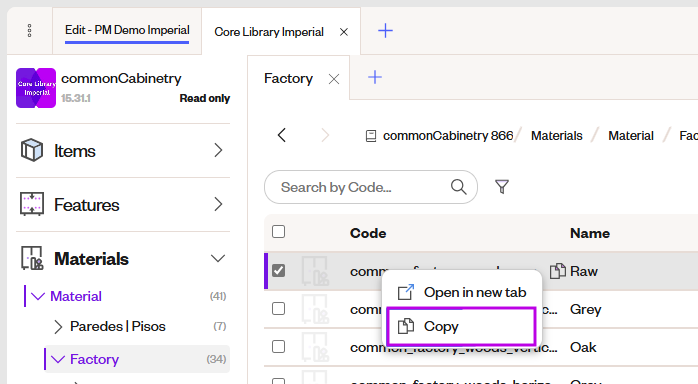Click the commonCabinetry 866 breadcrumb

point(448,136)
